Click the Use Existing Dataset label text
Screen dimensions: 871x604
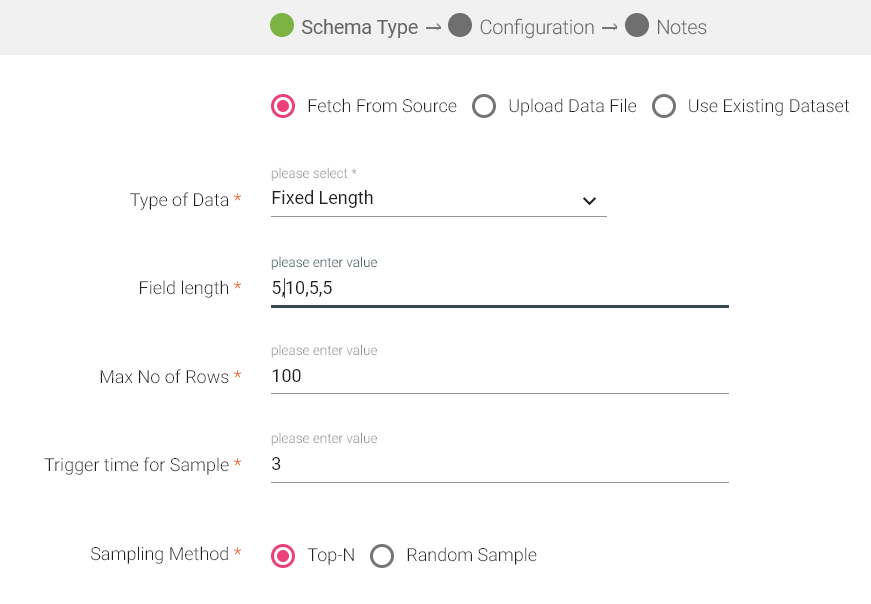coord(768,106)
